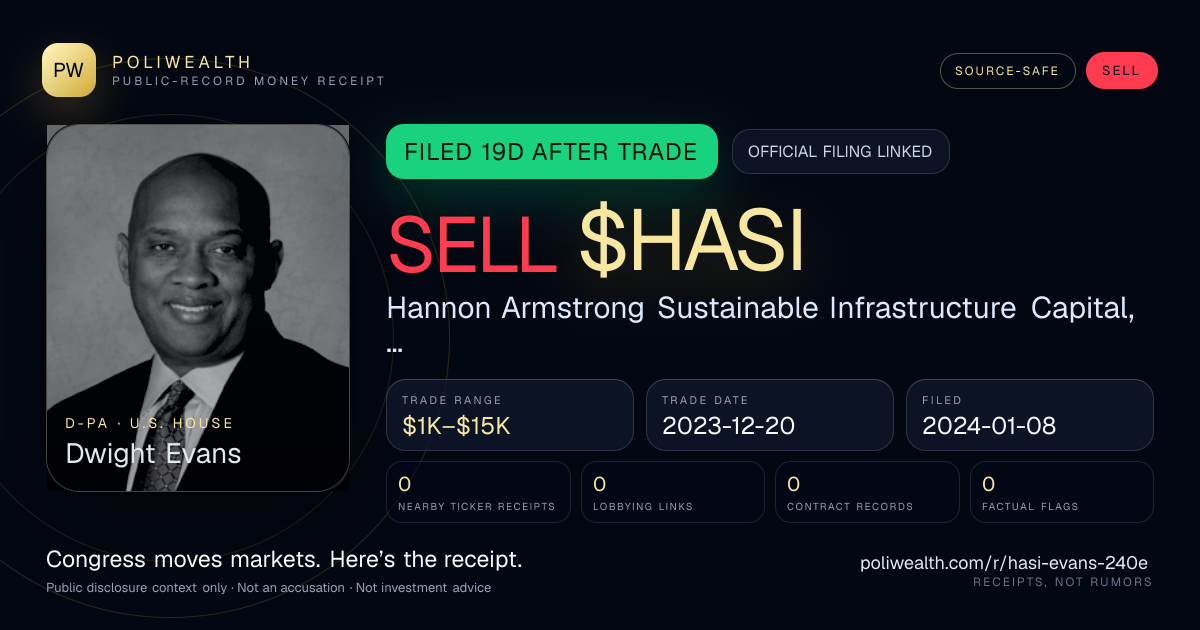Select the SOURCE-SAFE badge
1200x630 pixels.
(1007, 71)
